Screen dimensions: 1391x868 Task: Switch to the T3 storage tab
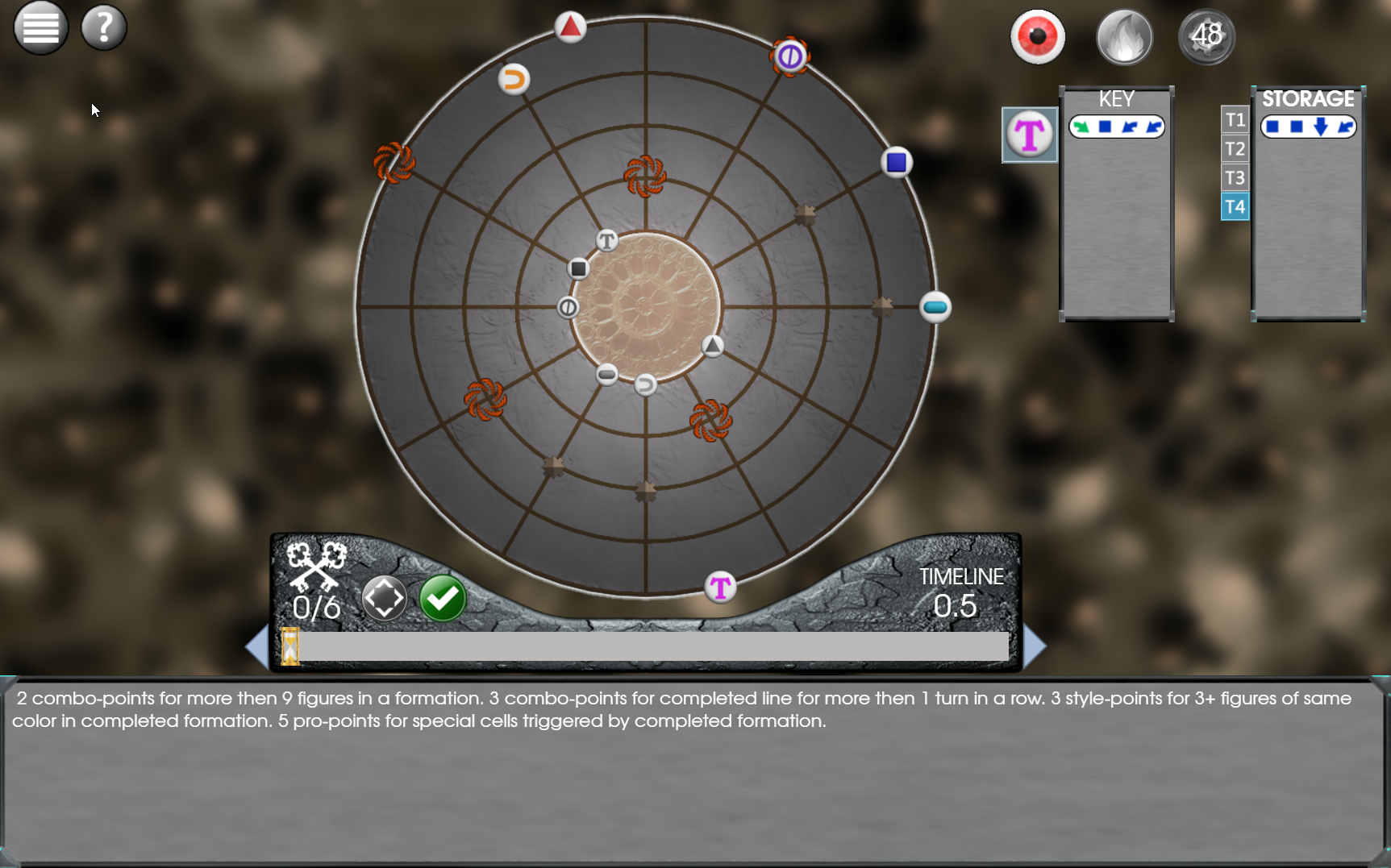point(1235,178)
